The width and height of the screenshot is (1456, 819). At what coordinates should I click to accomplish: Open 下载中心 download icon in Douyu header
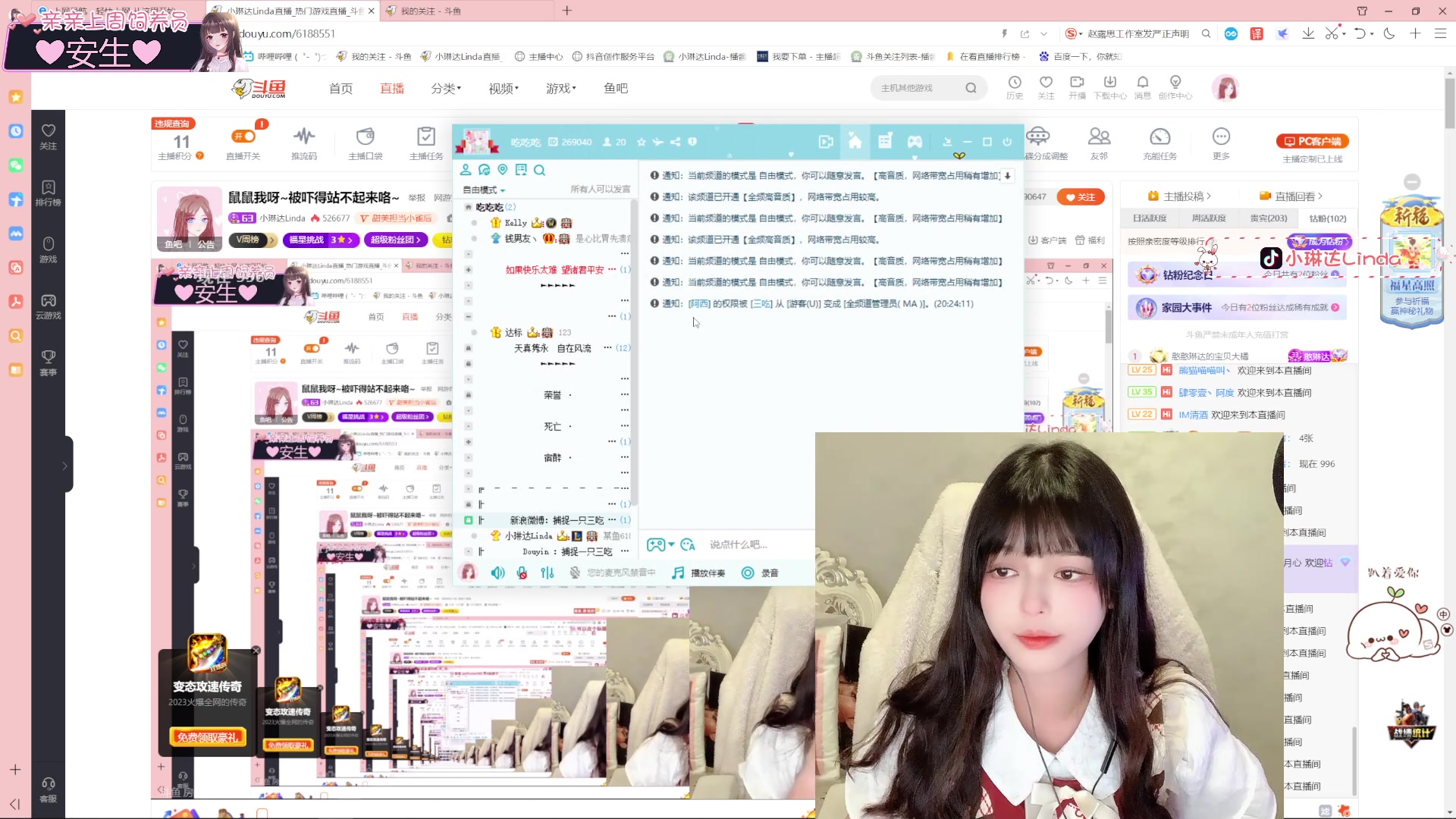(1109, 87)
